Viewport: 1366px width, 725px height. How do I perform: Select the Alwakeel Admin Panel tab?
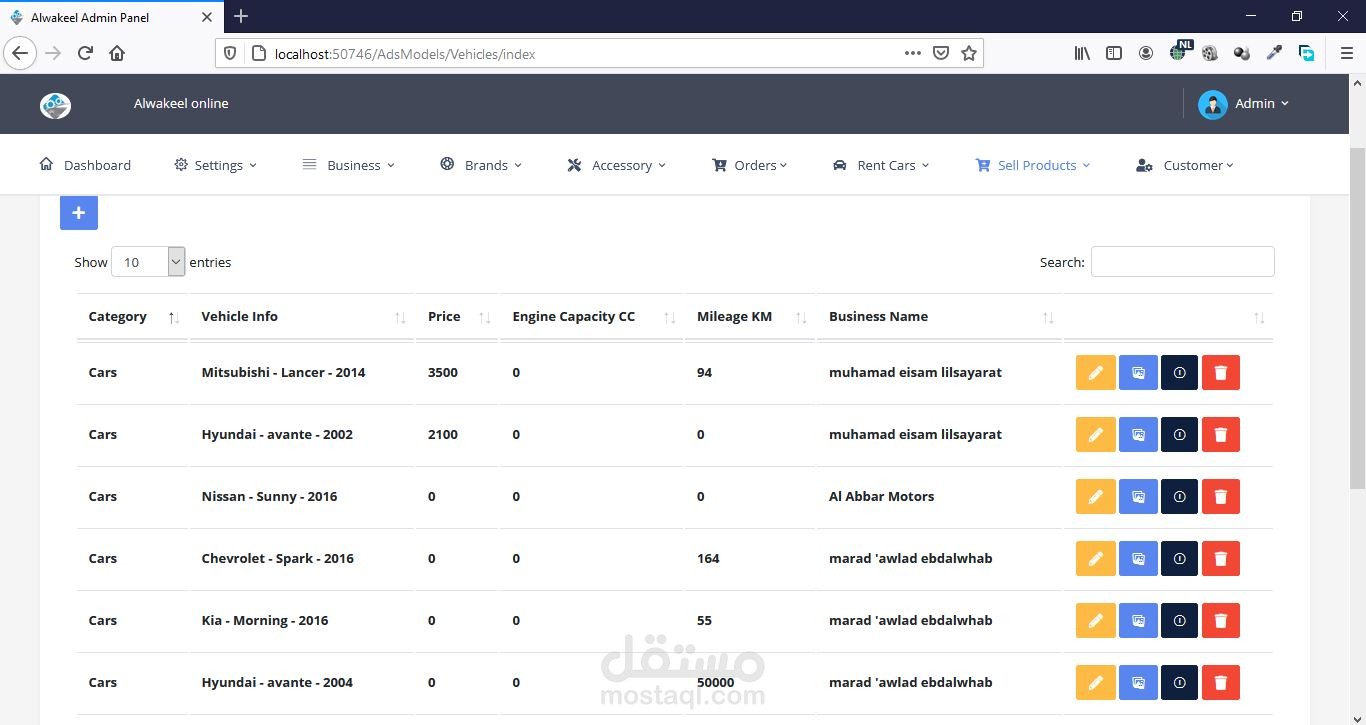pos(110,17)
